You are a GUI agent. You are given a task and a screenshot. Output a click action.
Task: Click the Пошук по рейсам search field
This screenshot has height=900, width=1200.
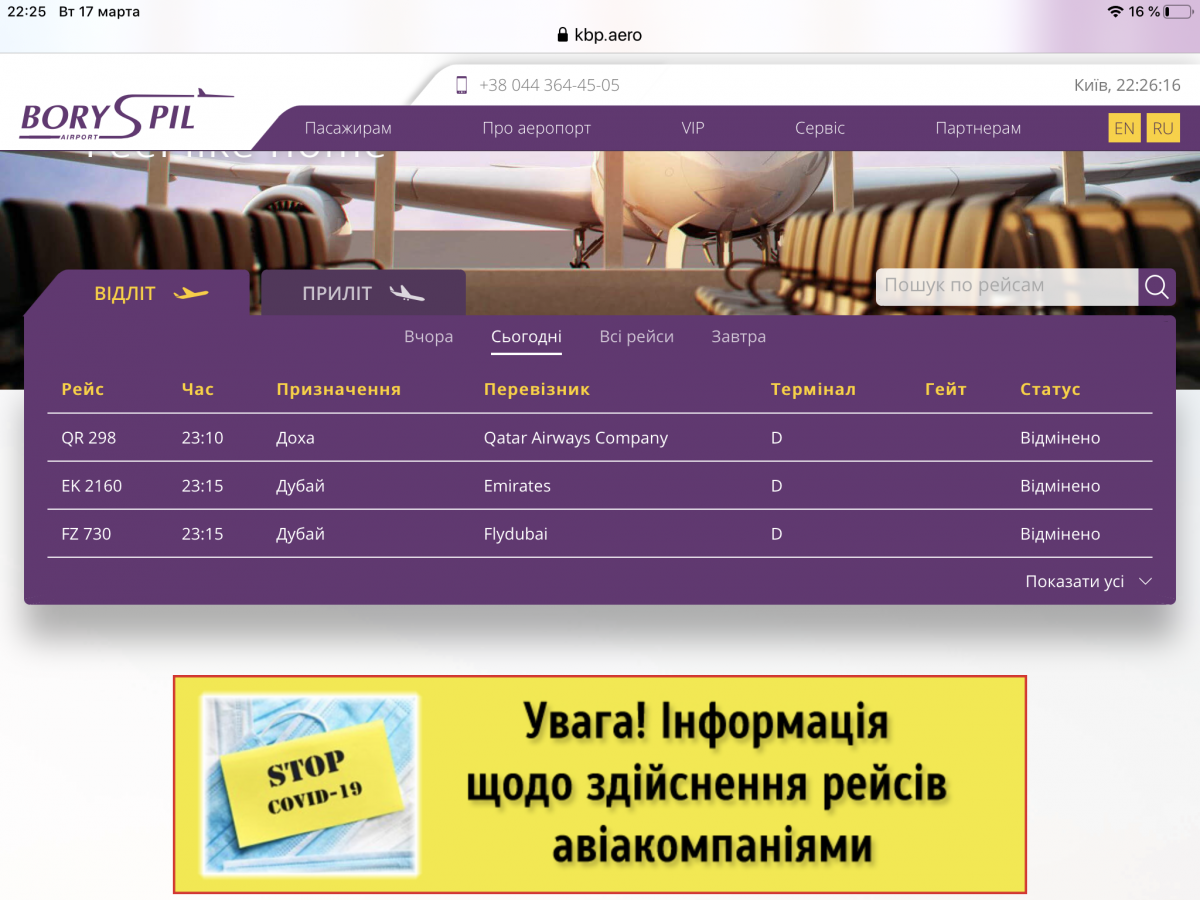[x=1007, y=287]
